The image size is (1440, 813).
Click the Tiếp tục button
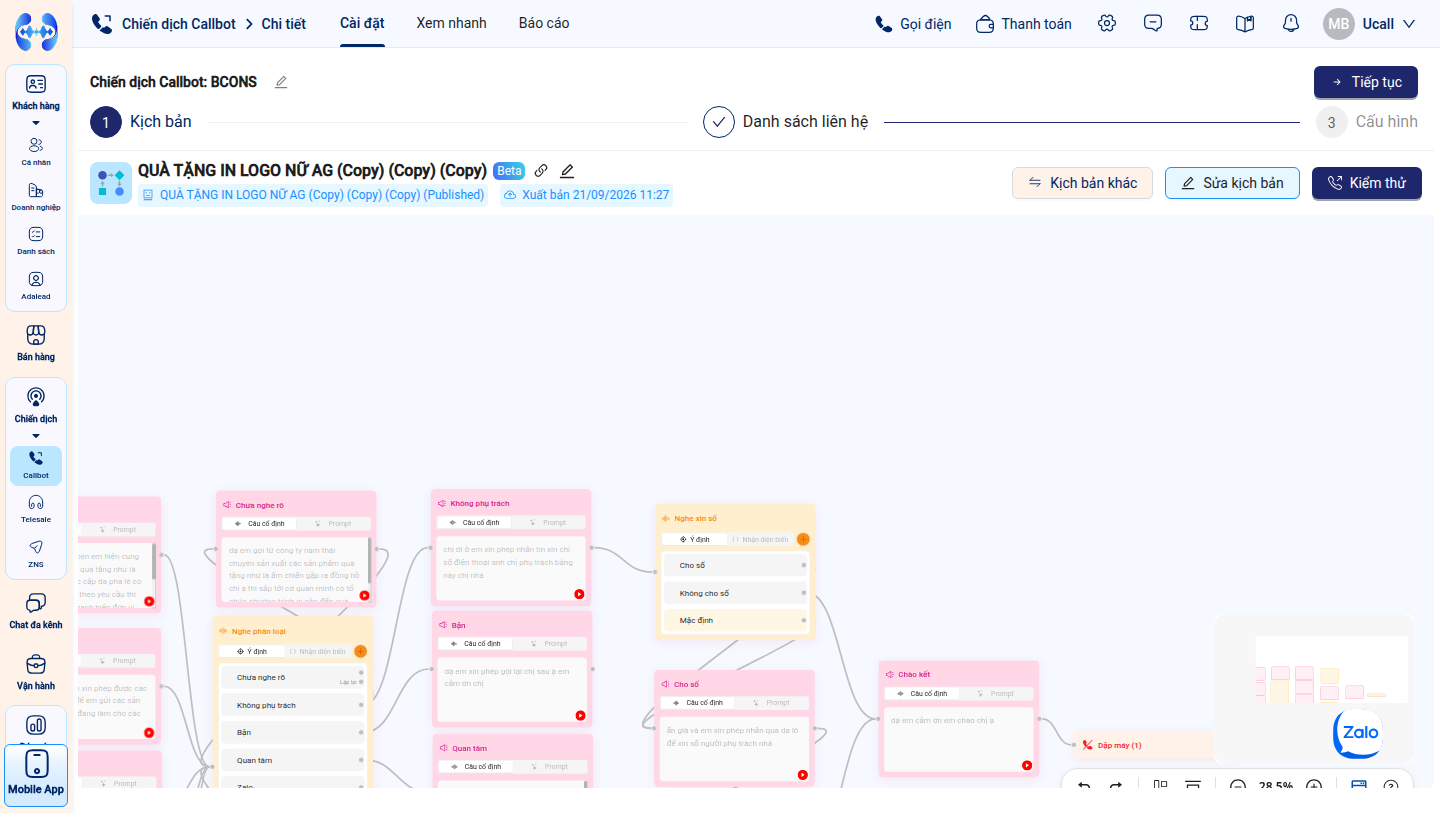pos(1366,82)
